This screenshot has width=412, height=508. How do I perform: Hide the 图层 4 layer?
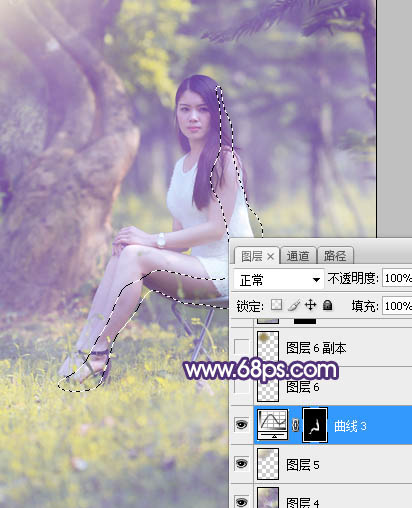(x=241, y=501)
